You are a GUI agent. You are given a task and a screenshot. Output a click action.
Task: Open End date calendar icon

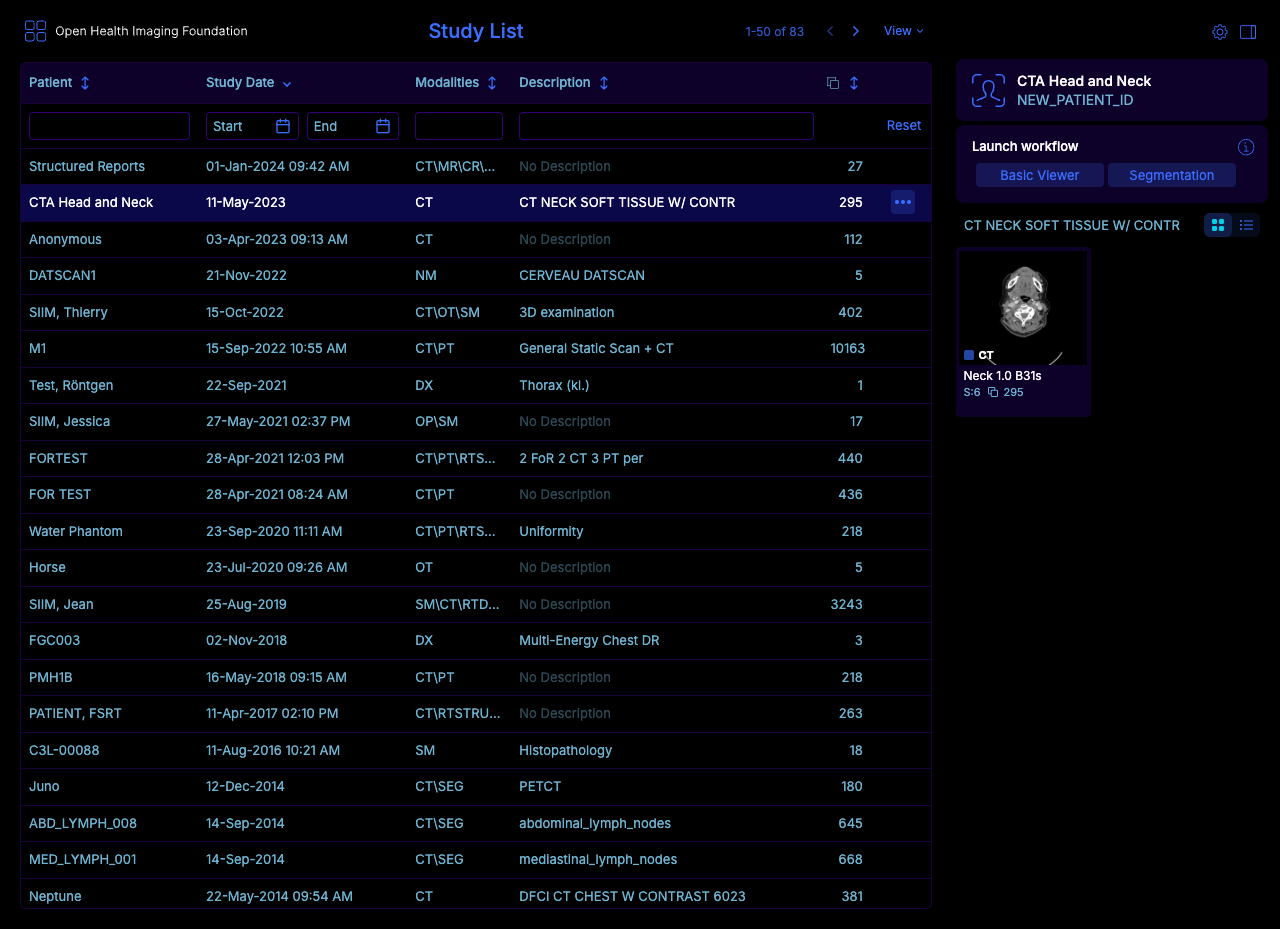[383, 126]
